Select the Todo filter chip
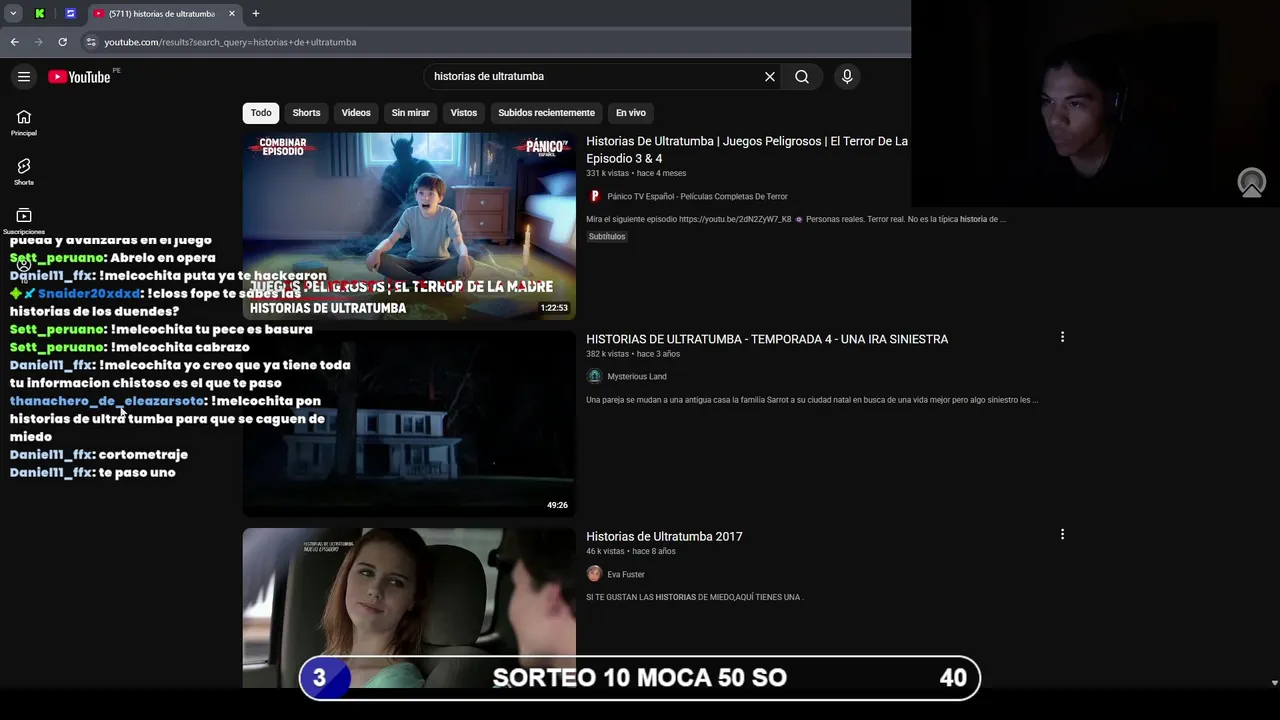The height and width of the screenshot is (720, 1280). click(261, 113)
